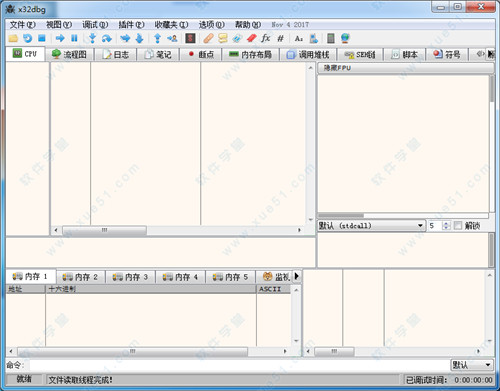Image resolution: width=500 pixels, height=391 pixels.
Task: Open the 默认 dropdown beside the command line
Action: (471, 365)
